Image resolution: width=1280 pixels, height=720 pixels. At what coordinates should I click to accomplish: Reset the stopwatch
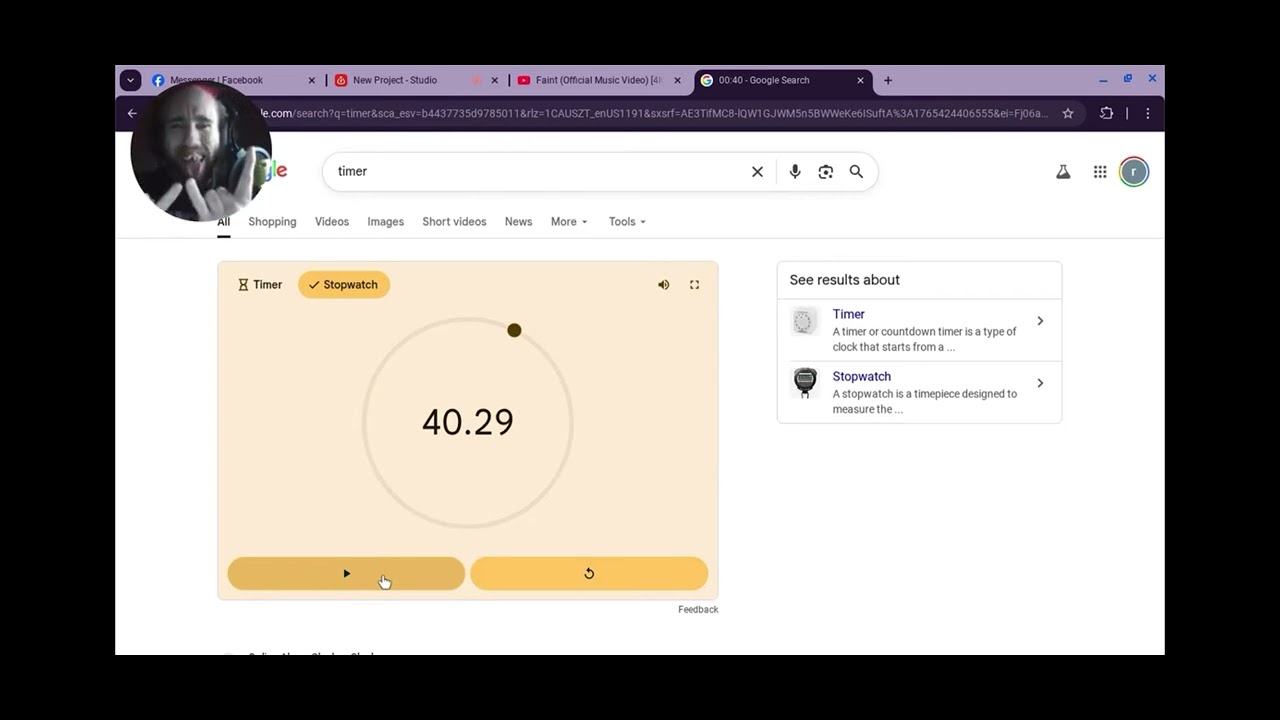589,573
